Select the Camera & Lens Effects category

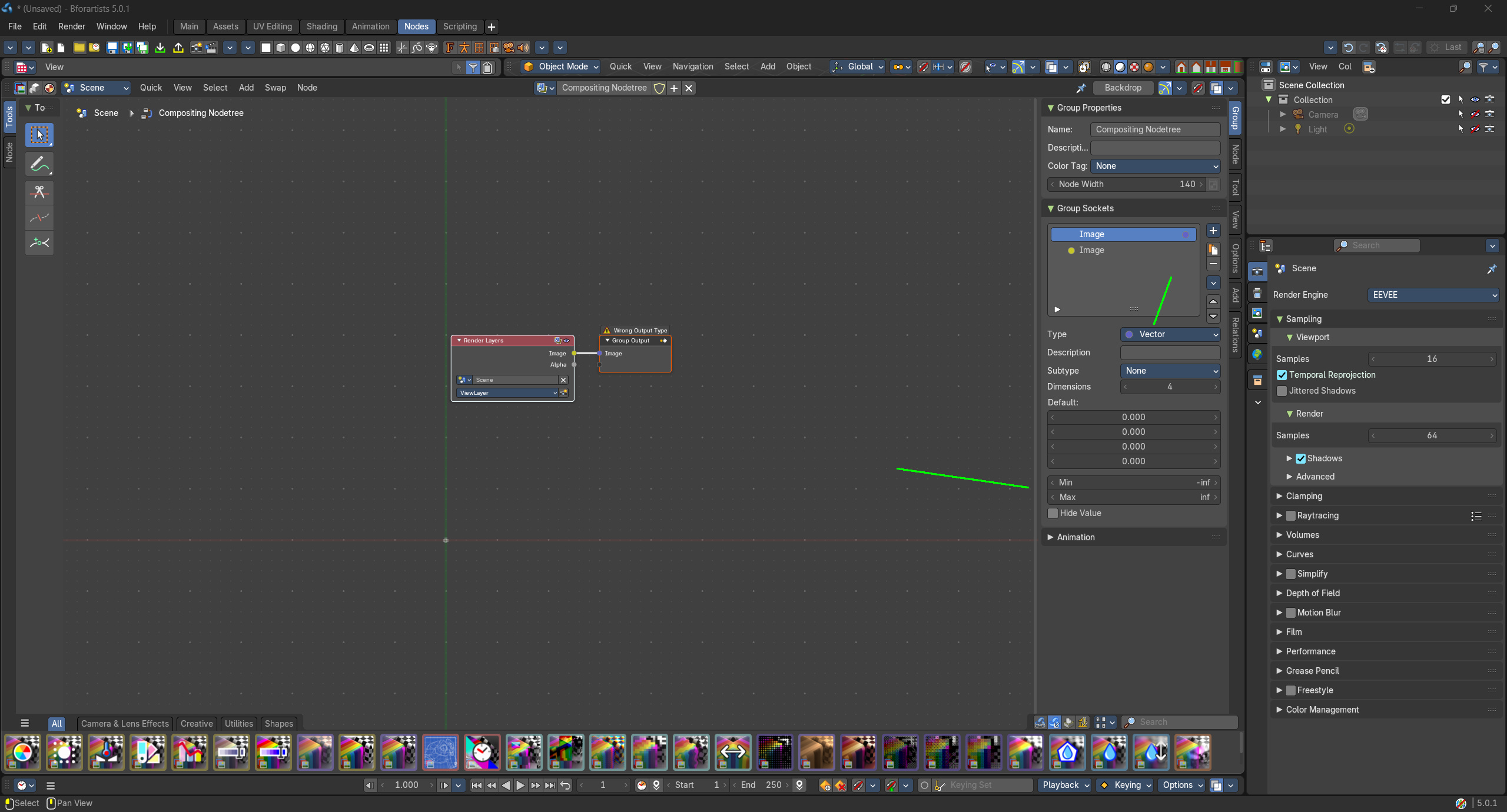[125, 723]
